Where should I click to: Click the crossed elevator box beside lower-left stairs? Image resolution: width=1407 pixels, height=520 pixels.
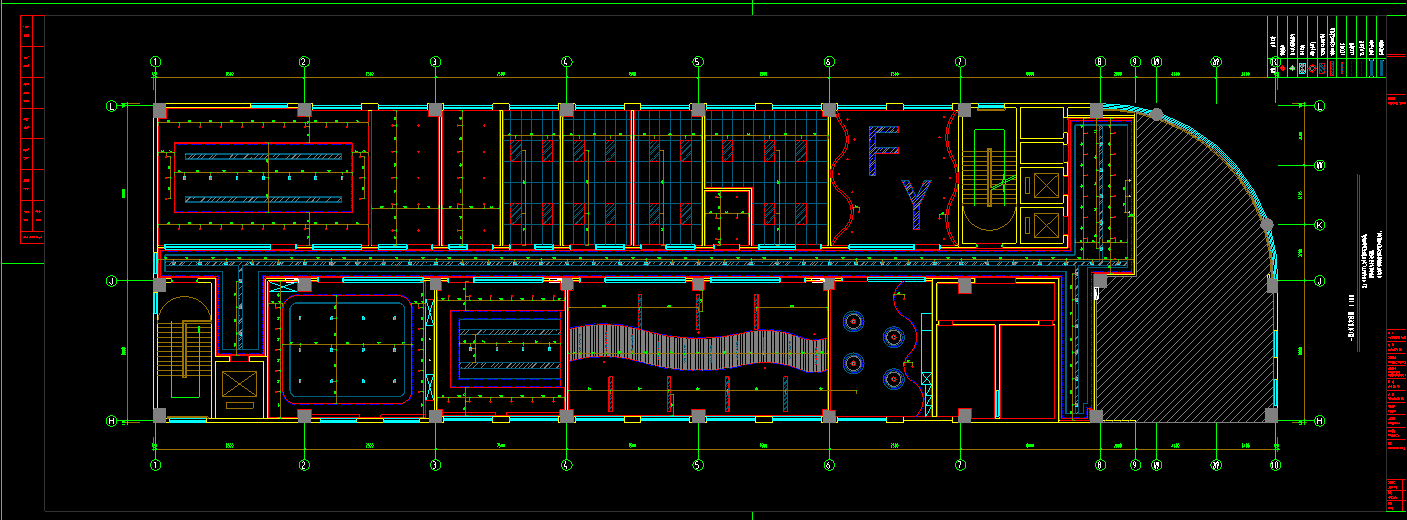point(237,385)
